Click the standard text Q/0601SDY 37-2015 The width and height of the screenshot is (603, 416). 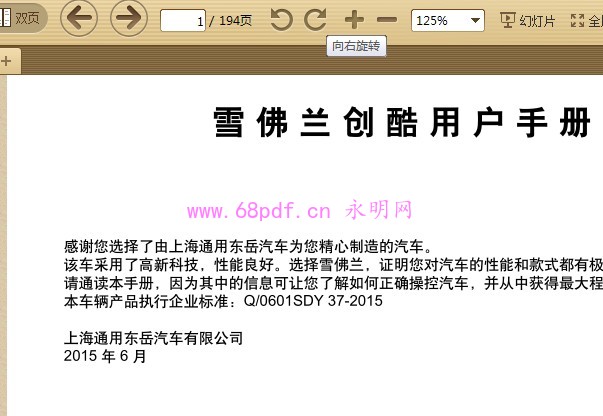[313, 301]
